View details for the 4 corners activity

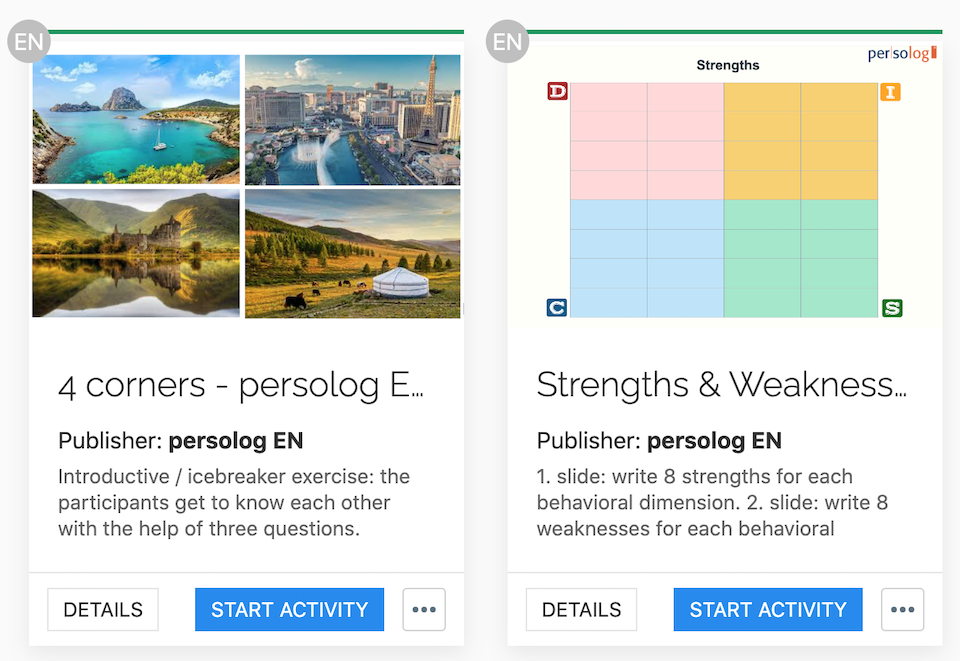(103, 610)
